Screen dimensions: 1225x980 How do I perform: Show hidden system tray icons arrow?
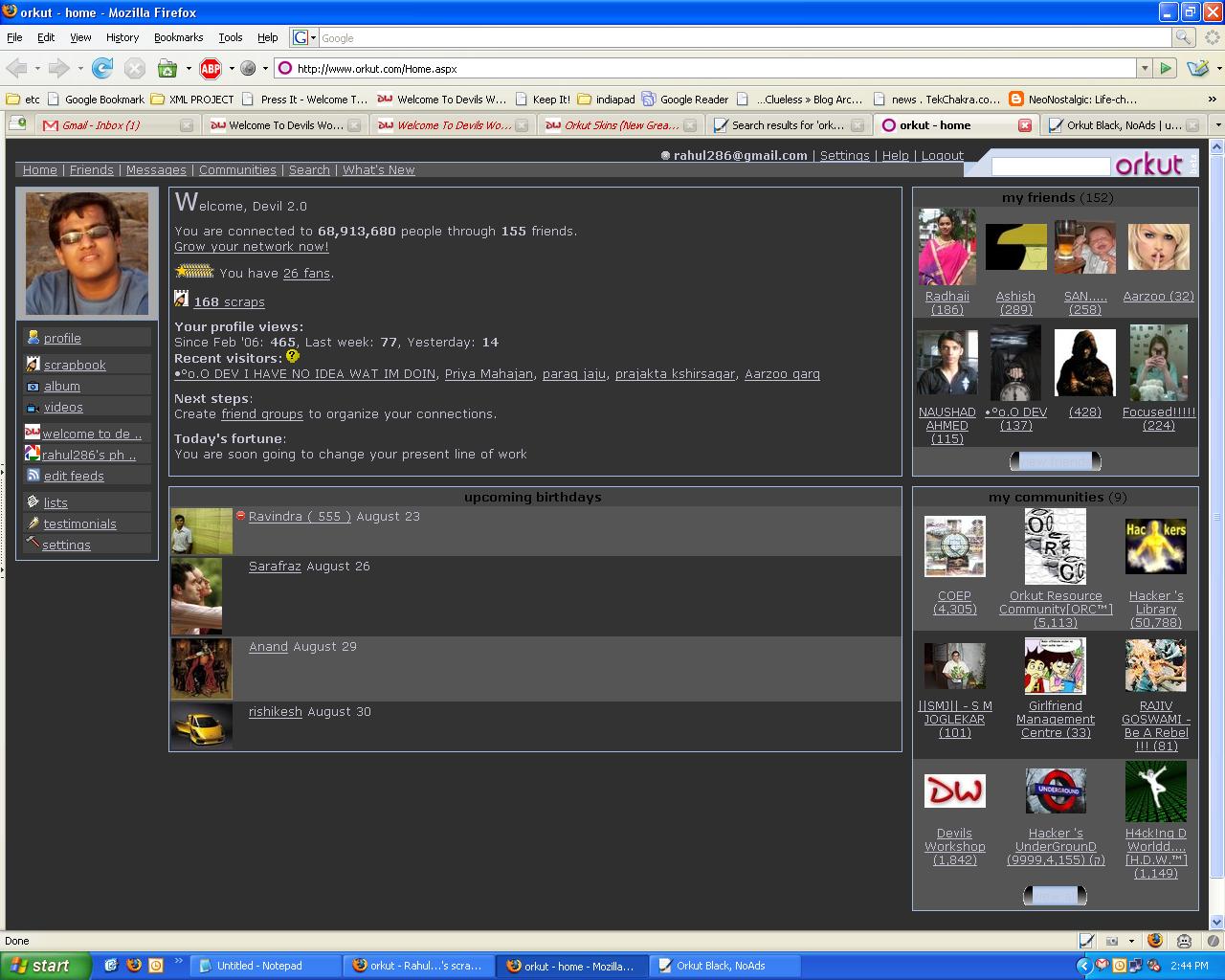click(1083, 966)
